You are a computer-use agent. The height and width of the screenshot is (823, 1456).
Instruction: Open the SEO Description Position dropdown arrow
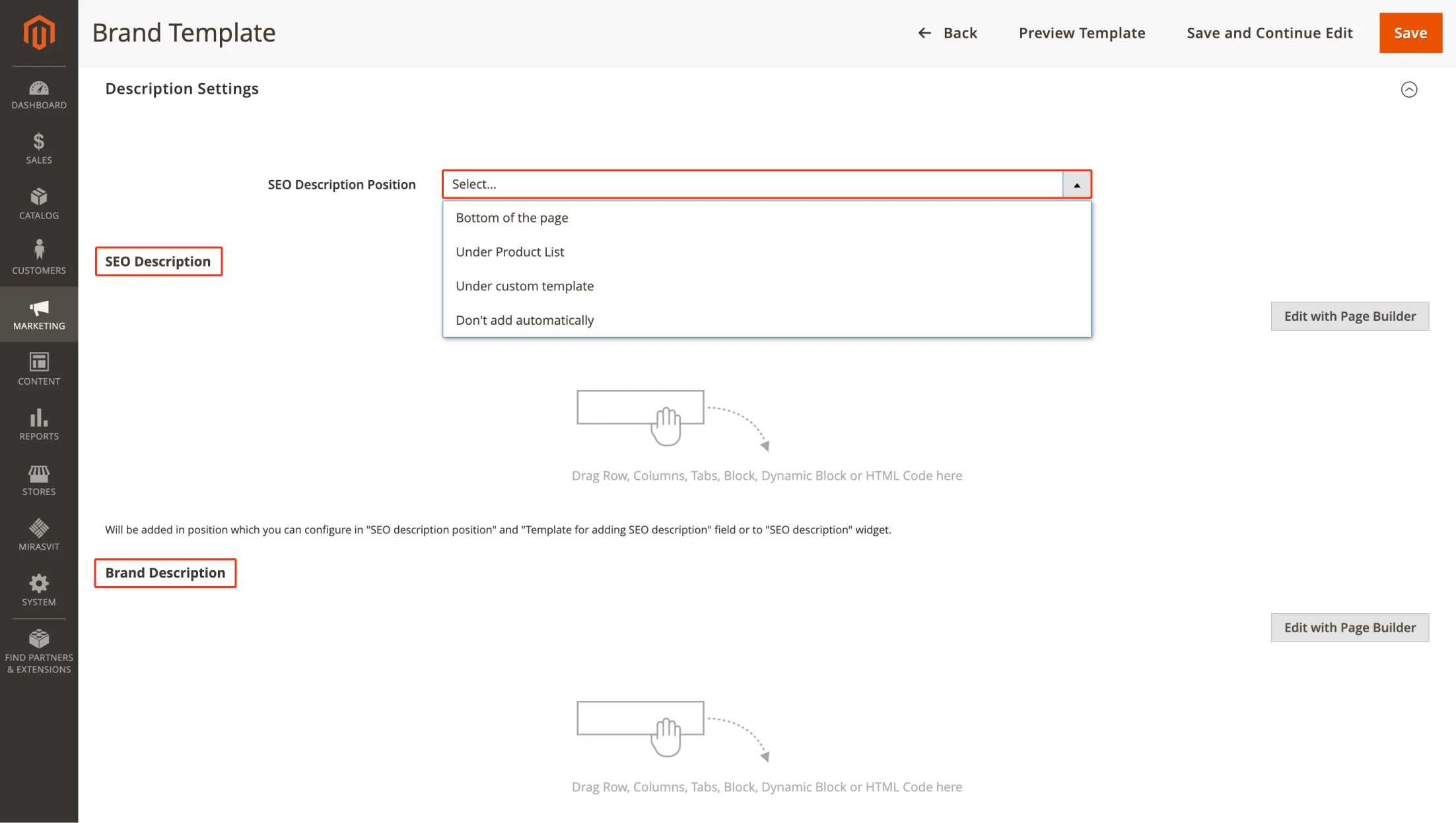coord(1076,184)
